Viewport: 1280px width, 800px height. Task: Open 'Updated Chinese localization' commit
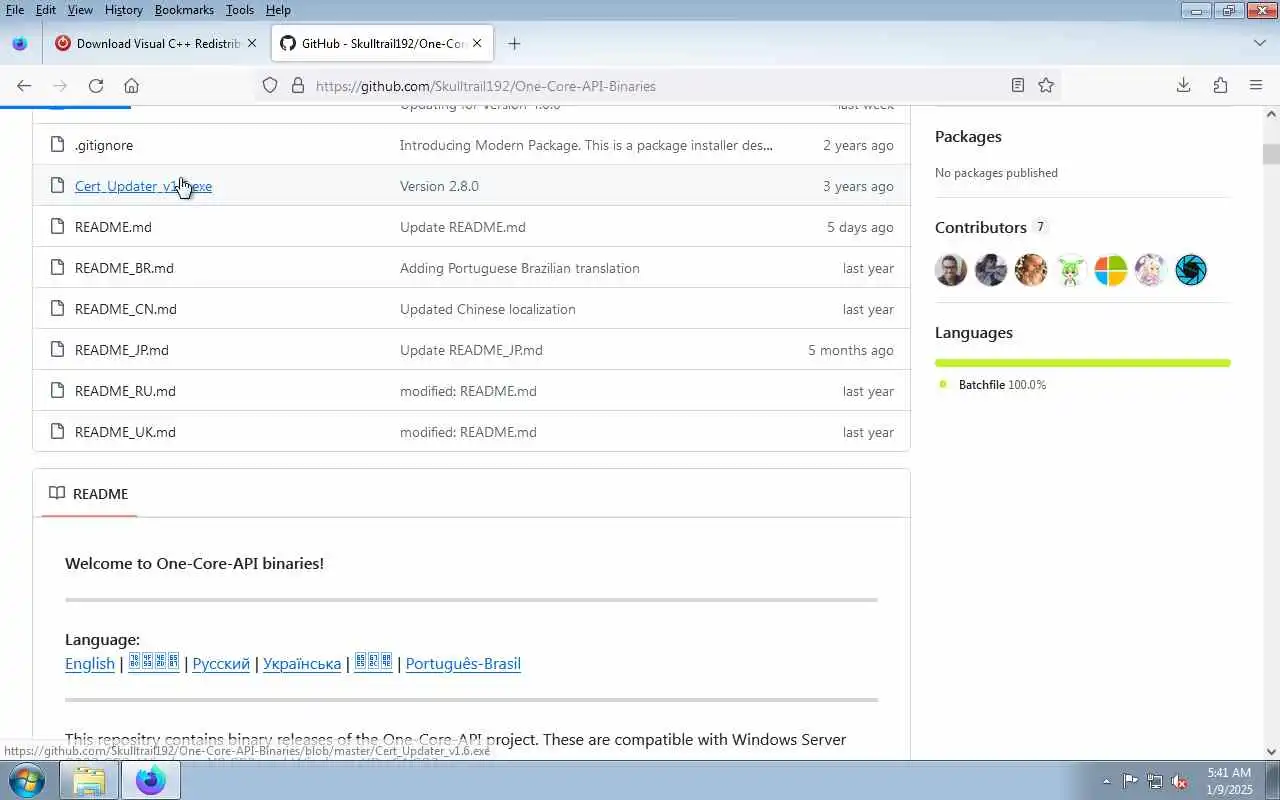pyautogui.click(x=488, y=309)
